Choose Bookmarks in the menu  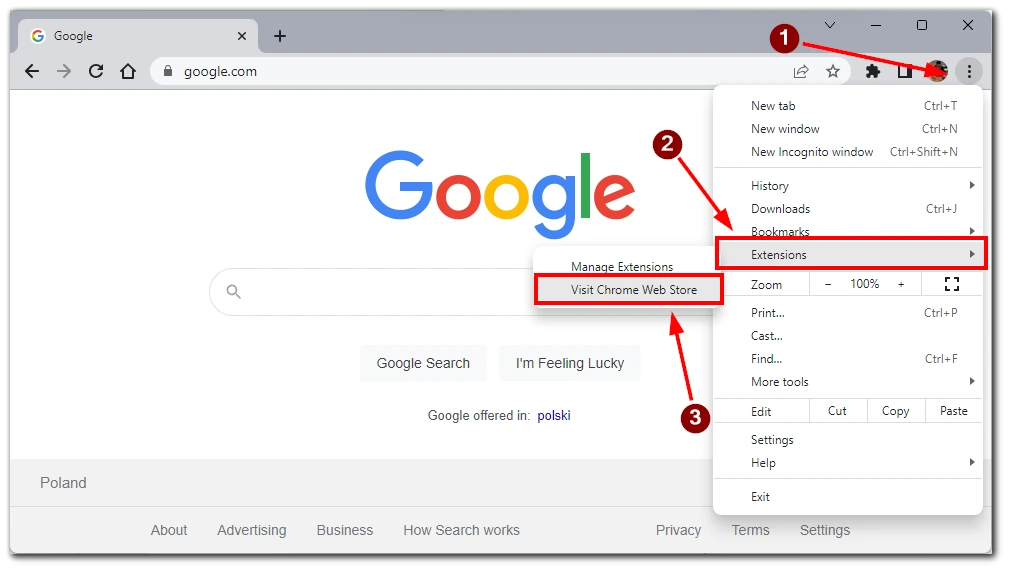848,230
